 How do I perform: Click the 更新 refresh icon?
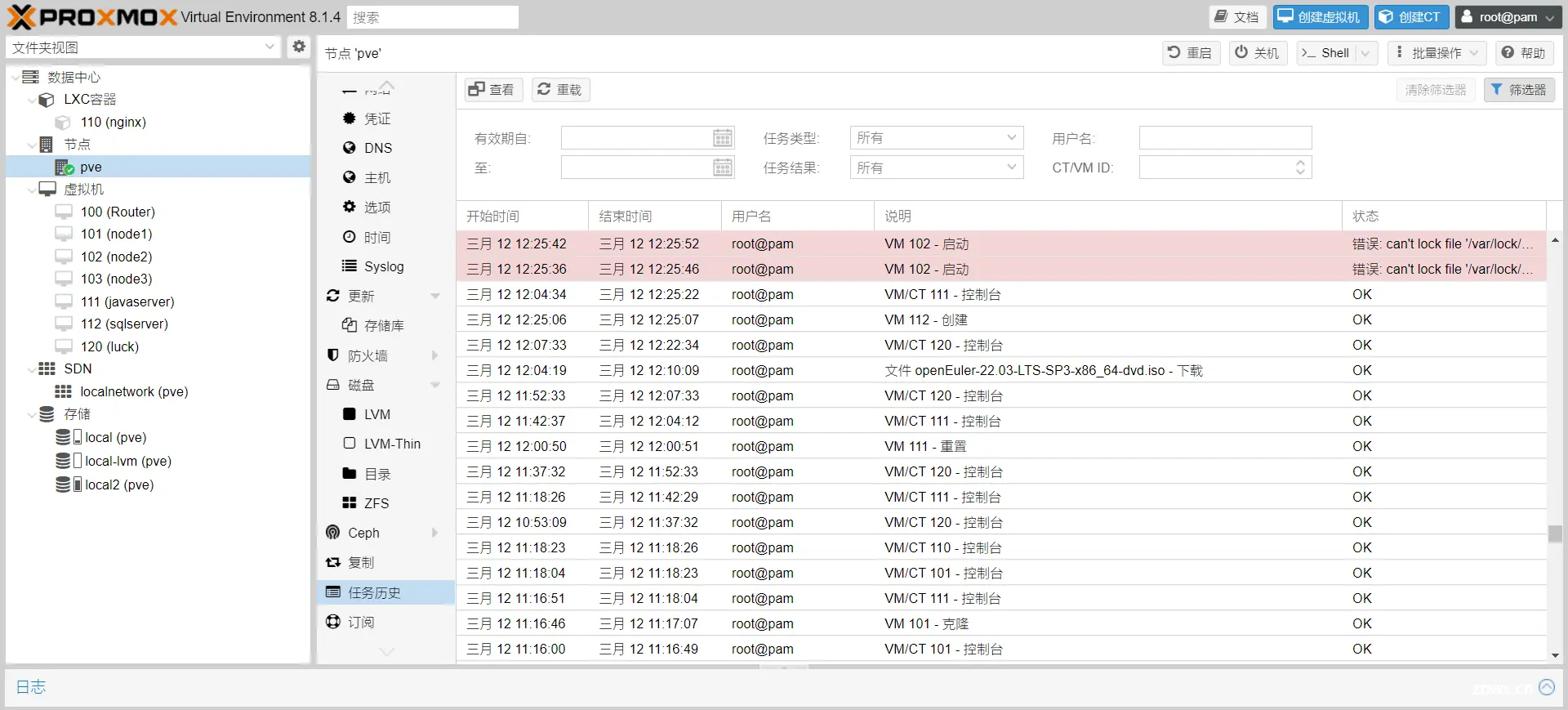pyautogui.click(x=333, y=296)
